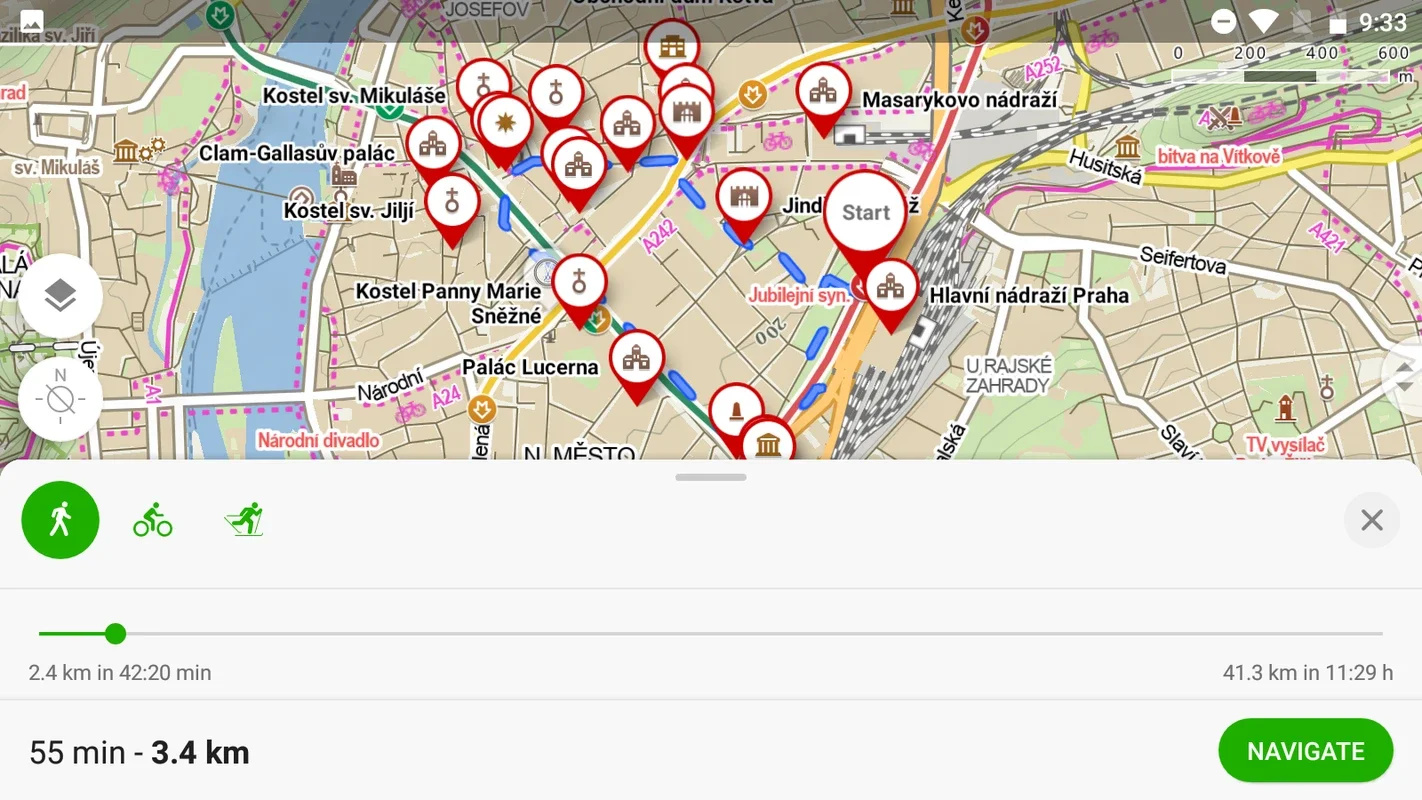This screenshot has width=1422, height=800.
Task: Tap the Husitská street label
Action: (1104, 166)
